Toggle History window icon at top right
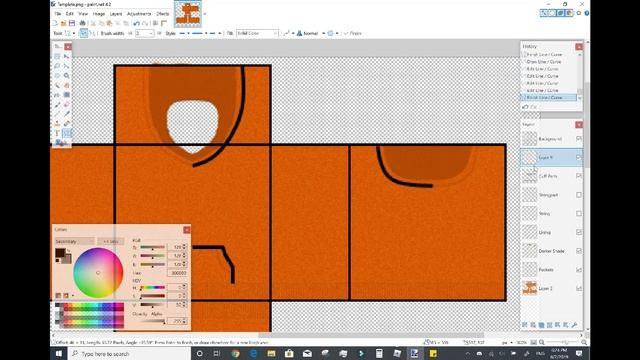Image resolution: width=640 pixels, height=360 pixels. pyautogui.click(x=552, y=13)
